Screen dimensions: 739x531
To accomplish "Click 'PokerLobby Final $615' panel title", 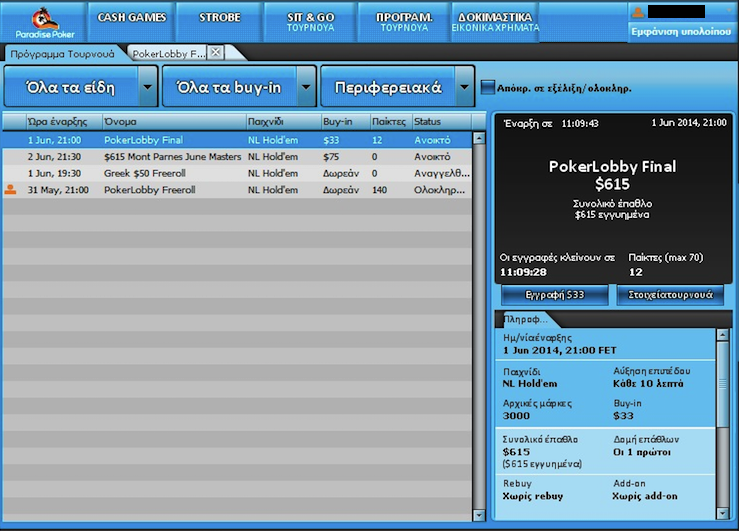I will pyautogui.click(x=612, y=175).
